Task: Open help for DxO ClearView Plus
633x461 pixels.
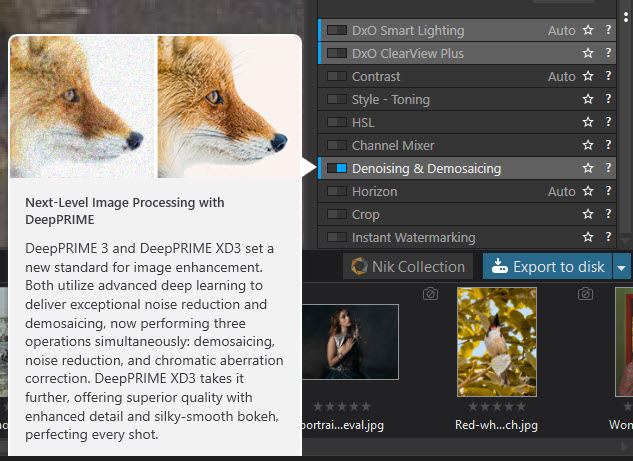Action: [x=608, y=53]
